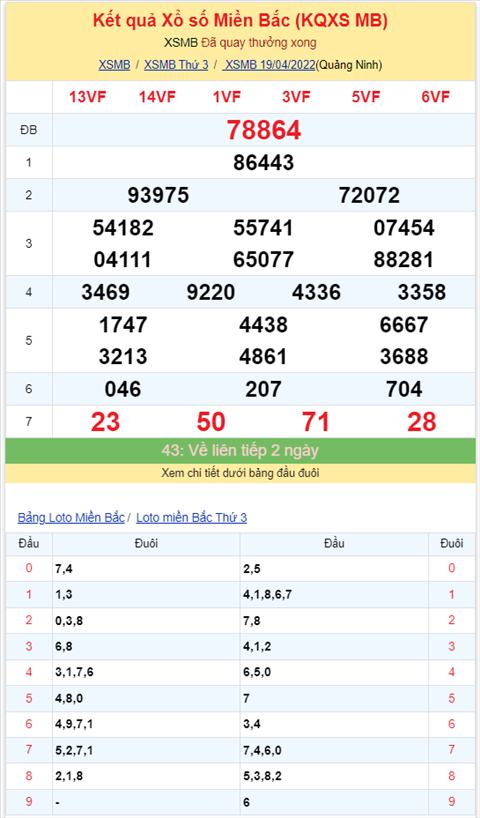Screen dimensions: 480x818
Task: Click third prize number 07454
Action: [404, 228]
